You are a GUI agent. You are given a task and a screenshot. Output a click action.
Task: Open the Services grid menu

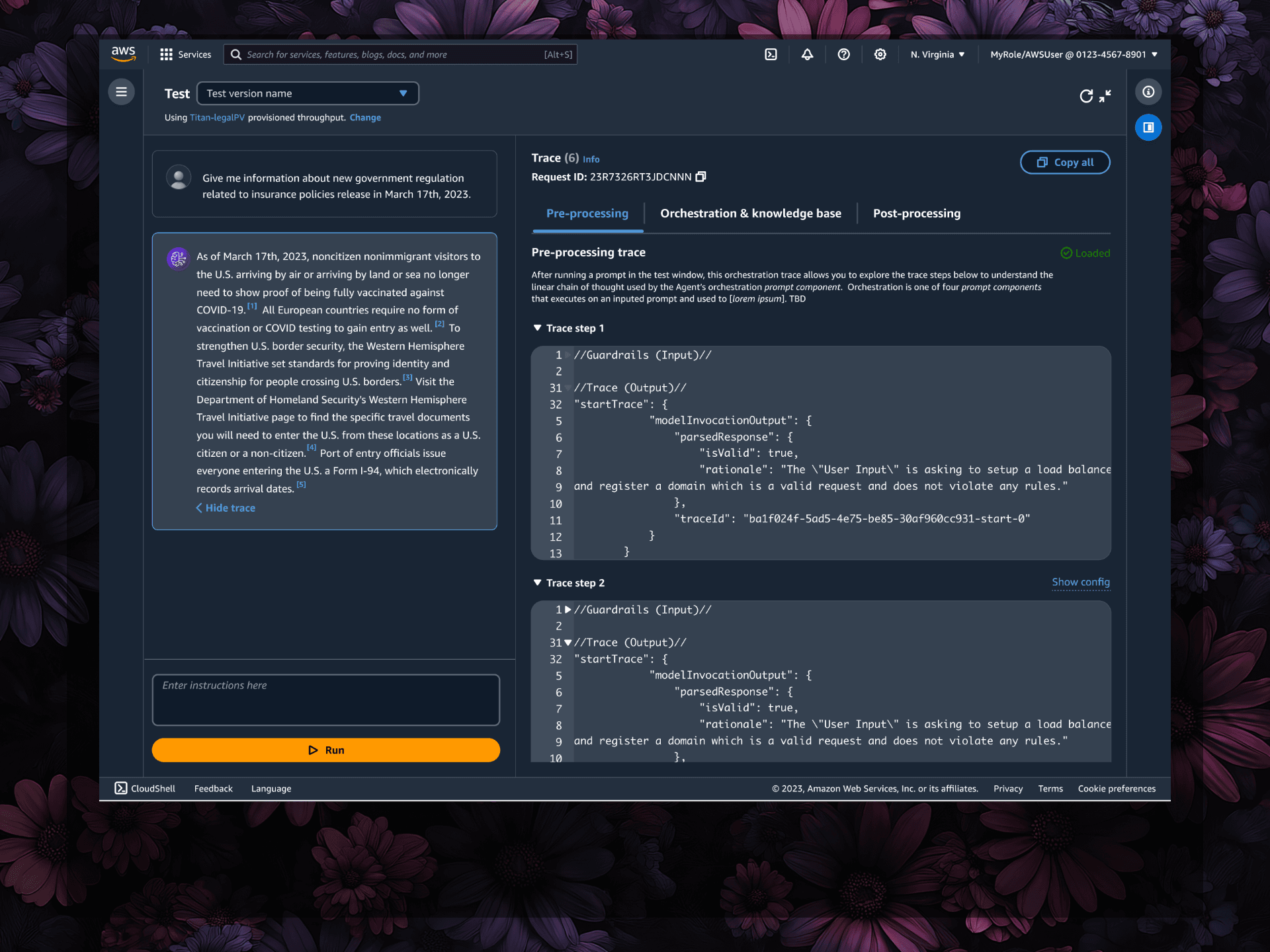click(x=185, y=54)
